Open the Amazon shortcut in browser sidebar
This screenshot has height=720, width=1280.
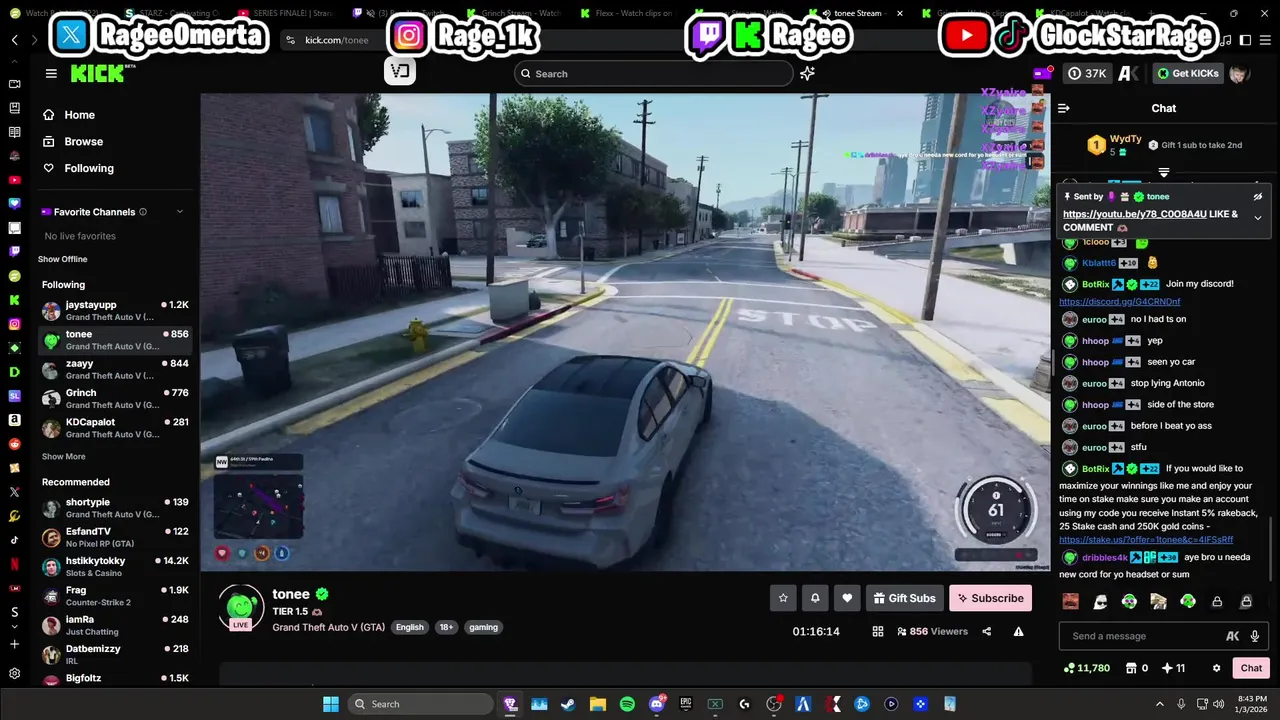coord(14,420)
